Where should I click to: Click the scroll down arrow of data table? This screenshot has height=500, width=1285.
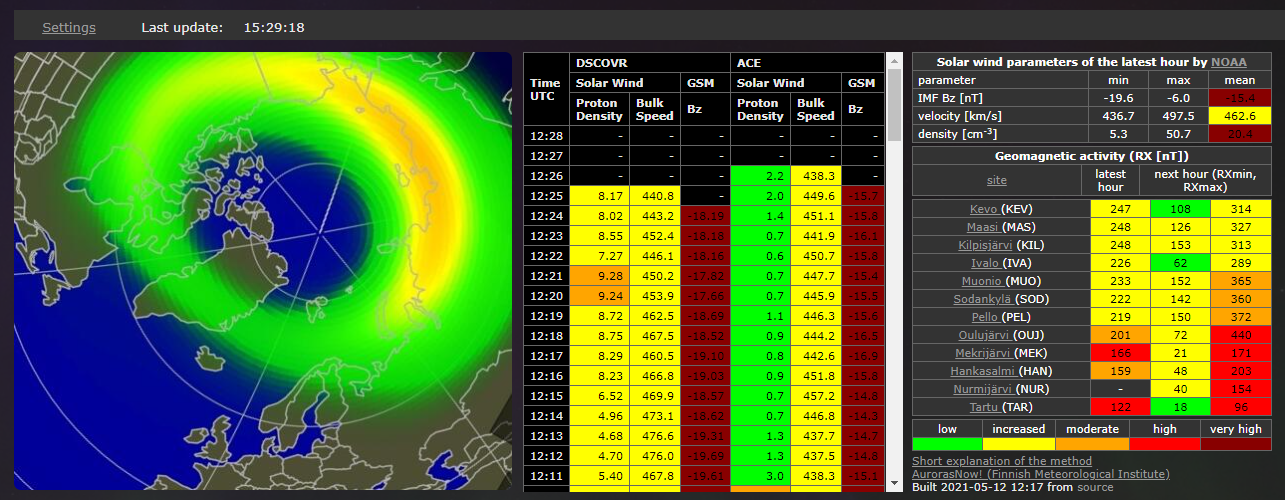click(x=894, y=484)
